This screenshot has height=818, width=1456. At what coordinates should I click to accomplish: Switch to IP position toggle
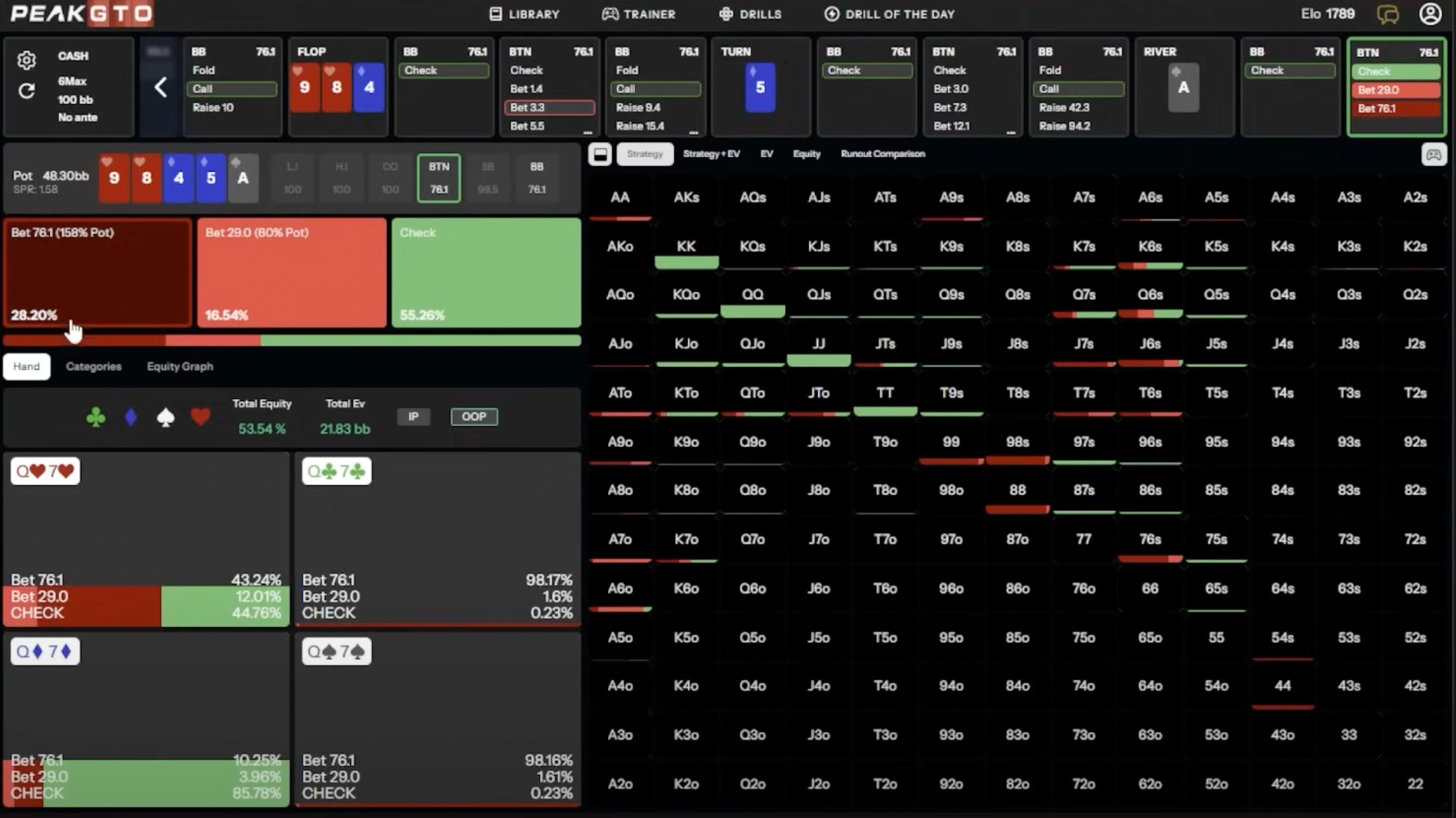(413, 417)
